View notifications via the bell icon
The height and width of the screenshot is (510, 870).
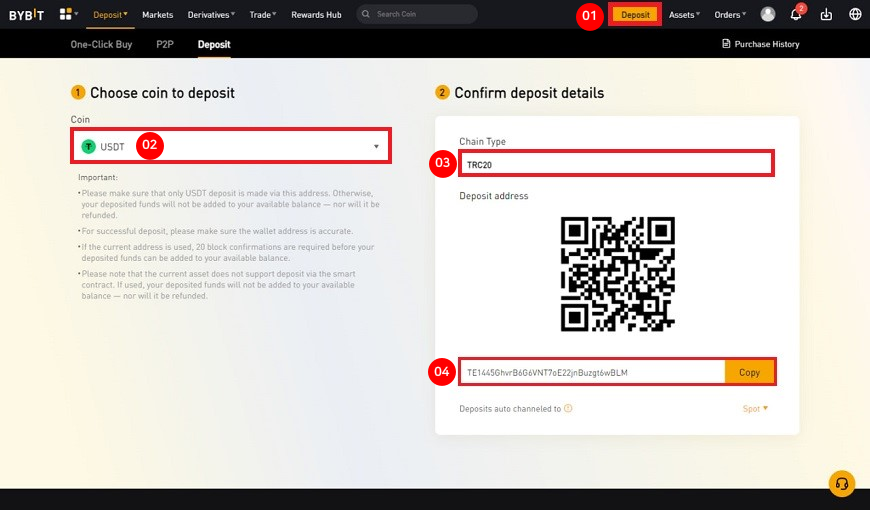pyautogui.click(x=797, y=15)
